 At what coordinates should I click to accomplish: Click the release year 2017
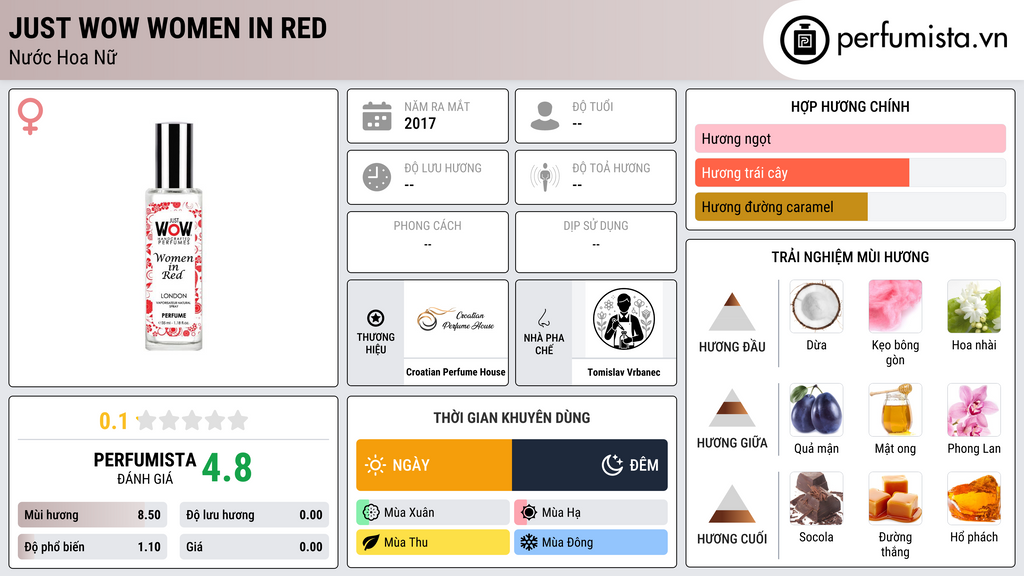[420, 123]
